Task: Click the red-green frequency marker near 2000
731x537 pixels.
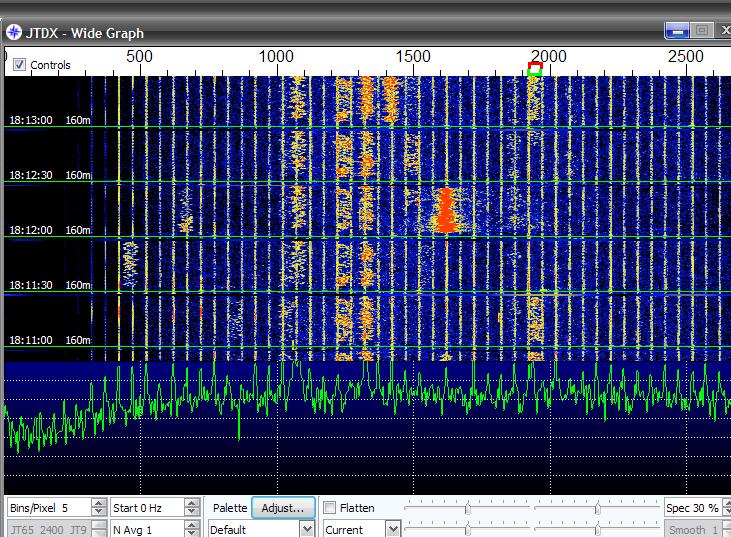Action: click(535, 69)
